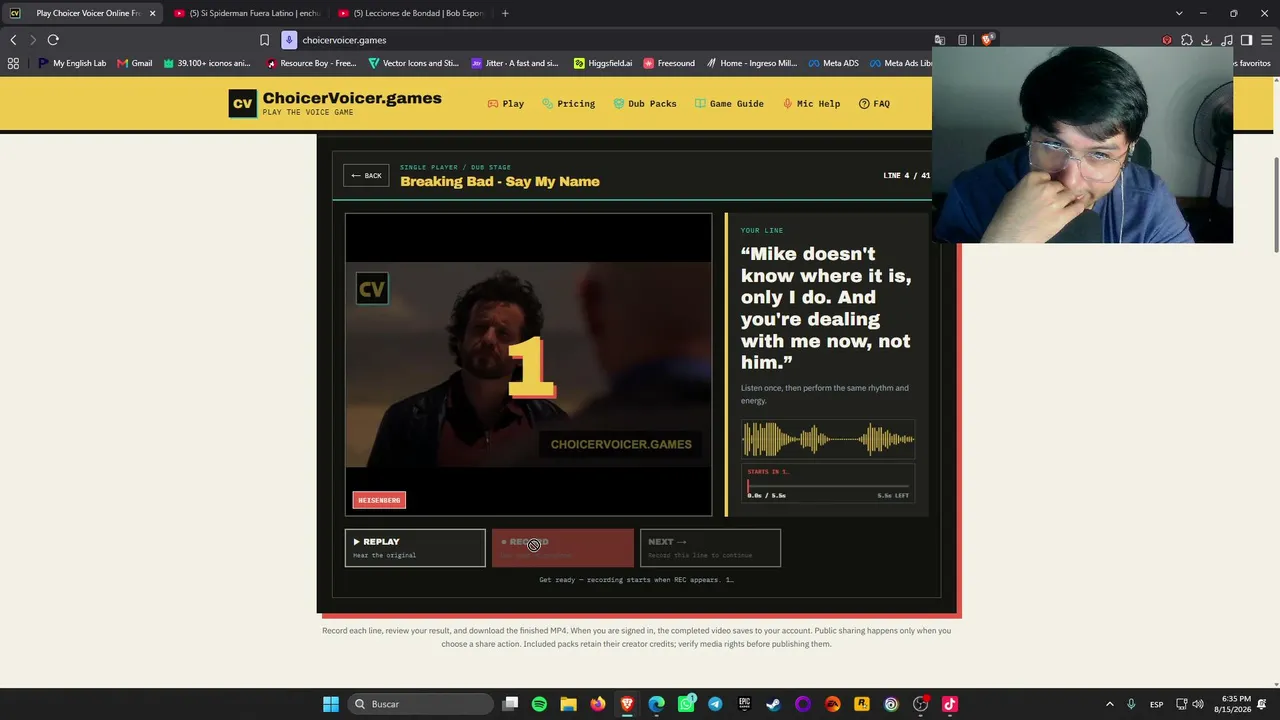
Task: Open Epic Games Launcher from the taskbar
Action: 744,704
